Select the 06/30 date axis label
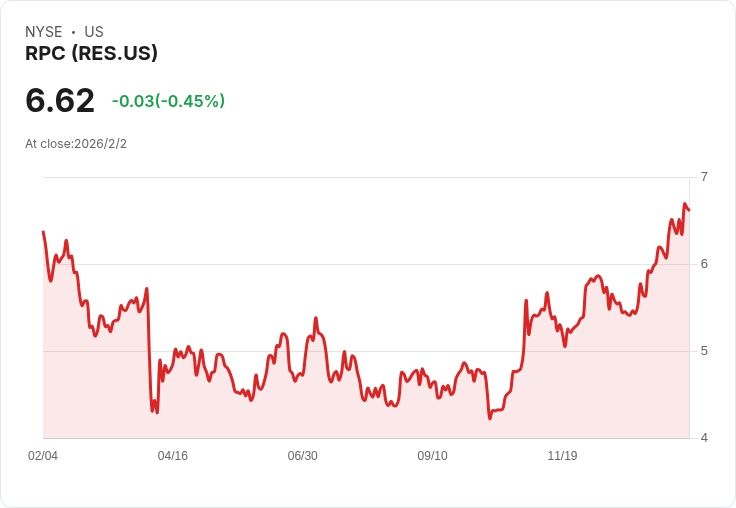Viewport: 736px width, 508px height. pos(303,456)
